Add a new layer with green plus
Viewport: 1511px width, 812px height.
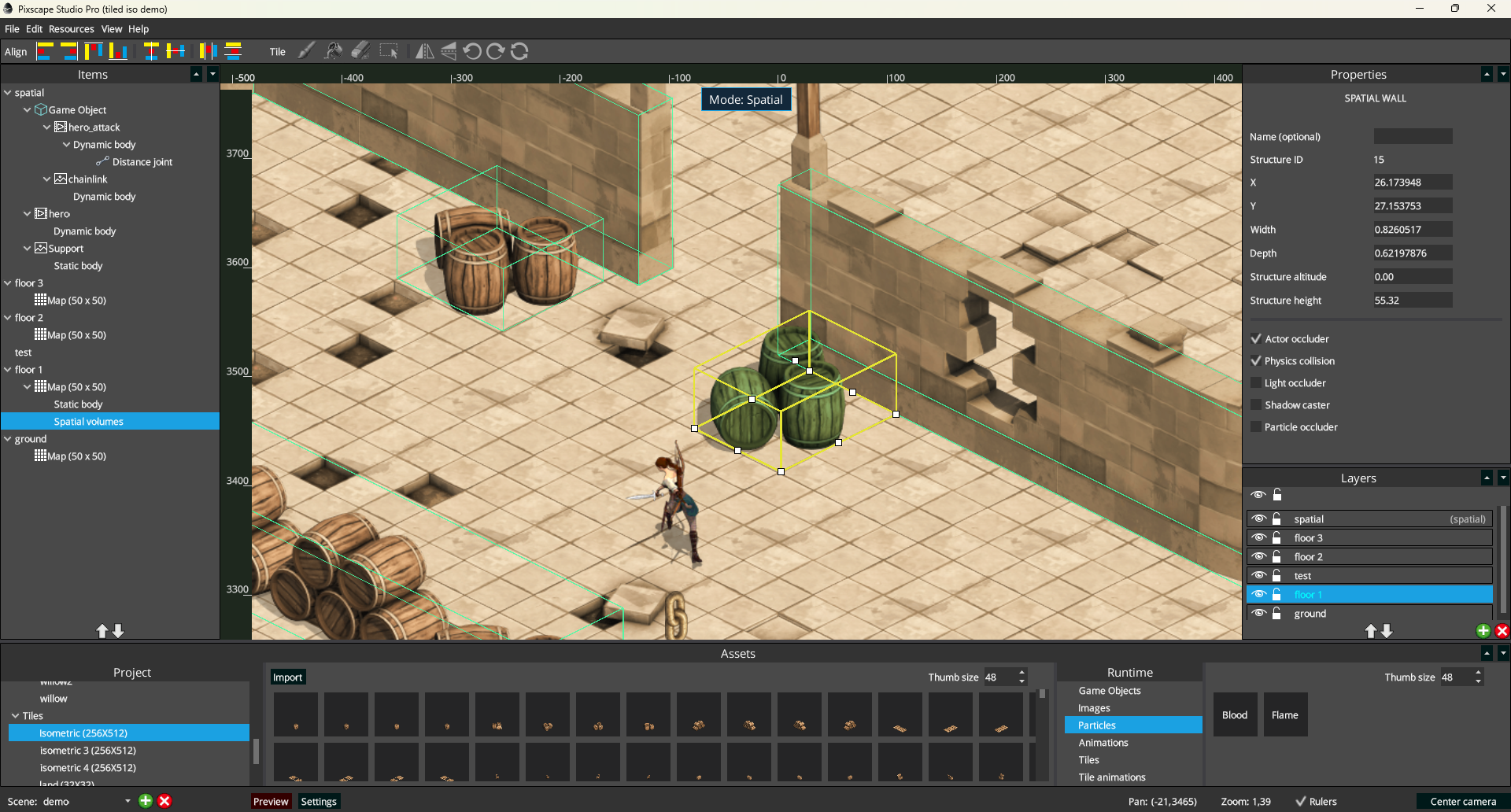point(1483,631)
